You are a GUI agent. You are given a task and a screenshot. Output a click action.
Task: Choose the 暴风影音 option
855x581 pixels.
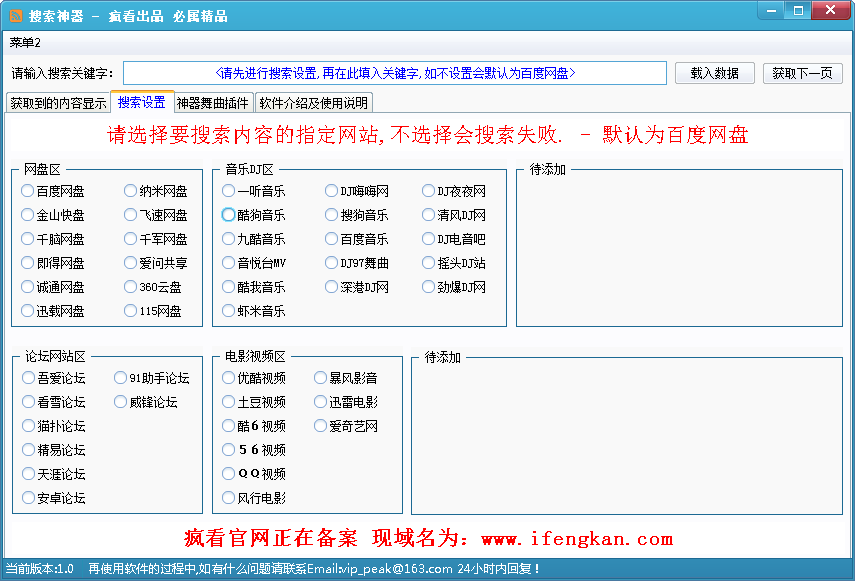[x=346, y=378]
